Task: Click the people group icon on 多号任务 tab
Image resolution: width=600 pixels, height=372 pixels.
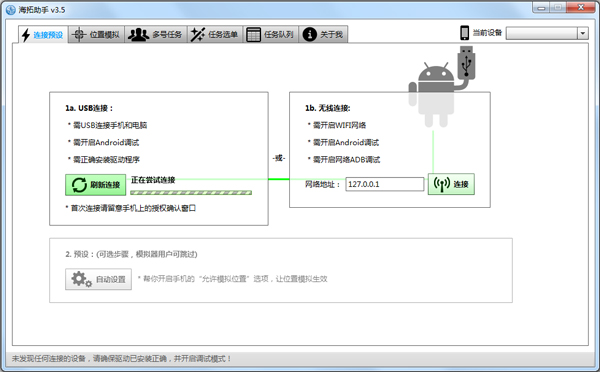Action: click(x=138, y=34)
